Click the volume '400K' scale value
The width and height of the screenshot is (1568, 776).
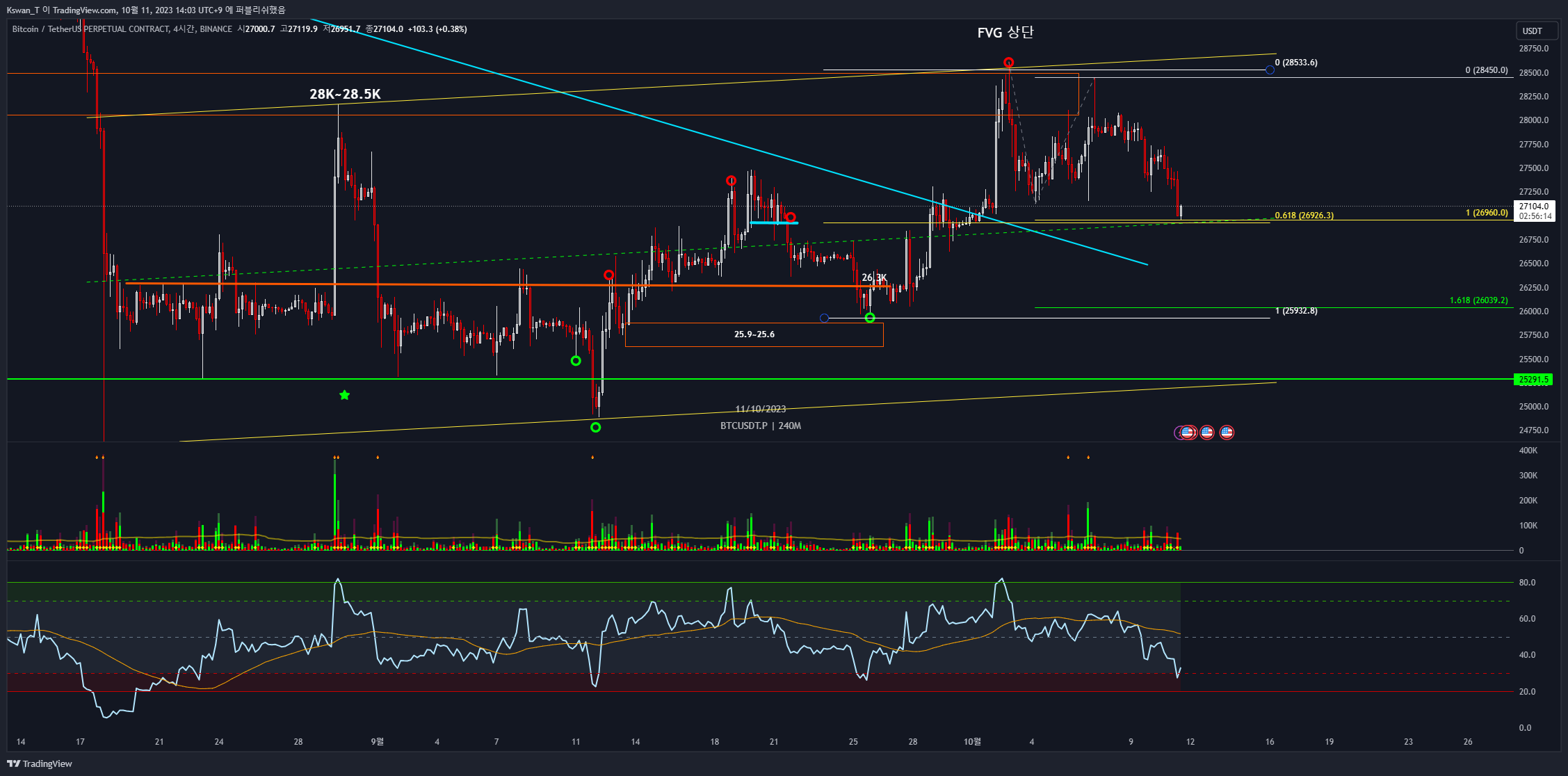1528,451
